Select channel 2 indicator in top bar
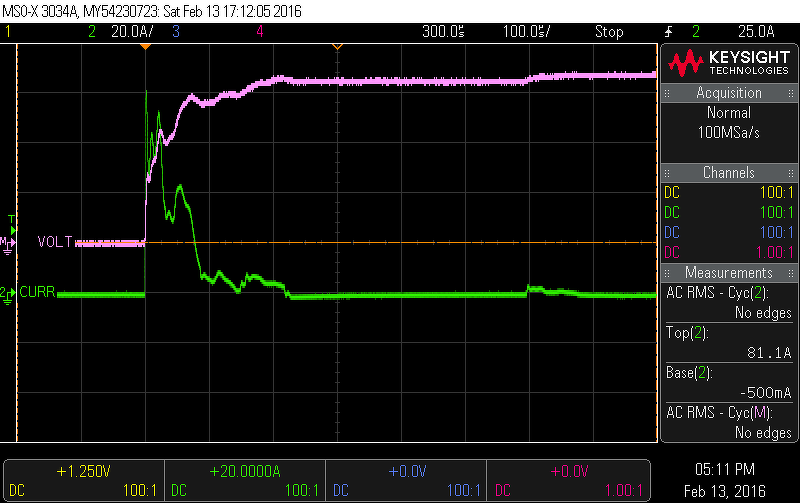Screen dimensions: 800x503 [92, 32]
